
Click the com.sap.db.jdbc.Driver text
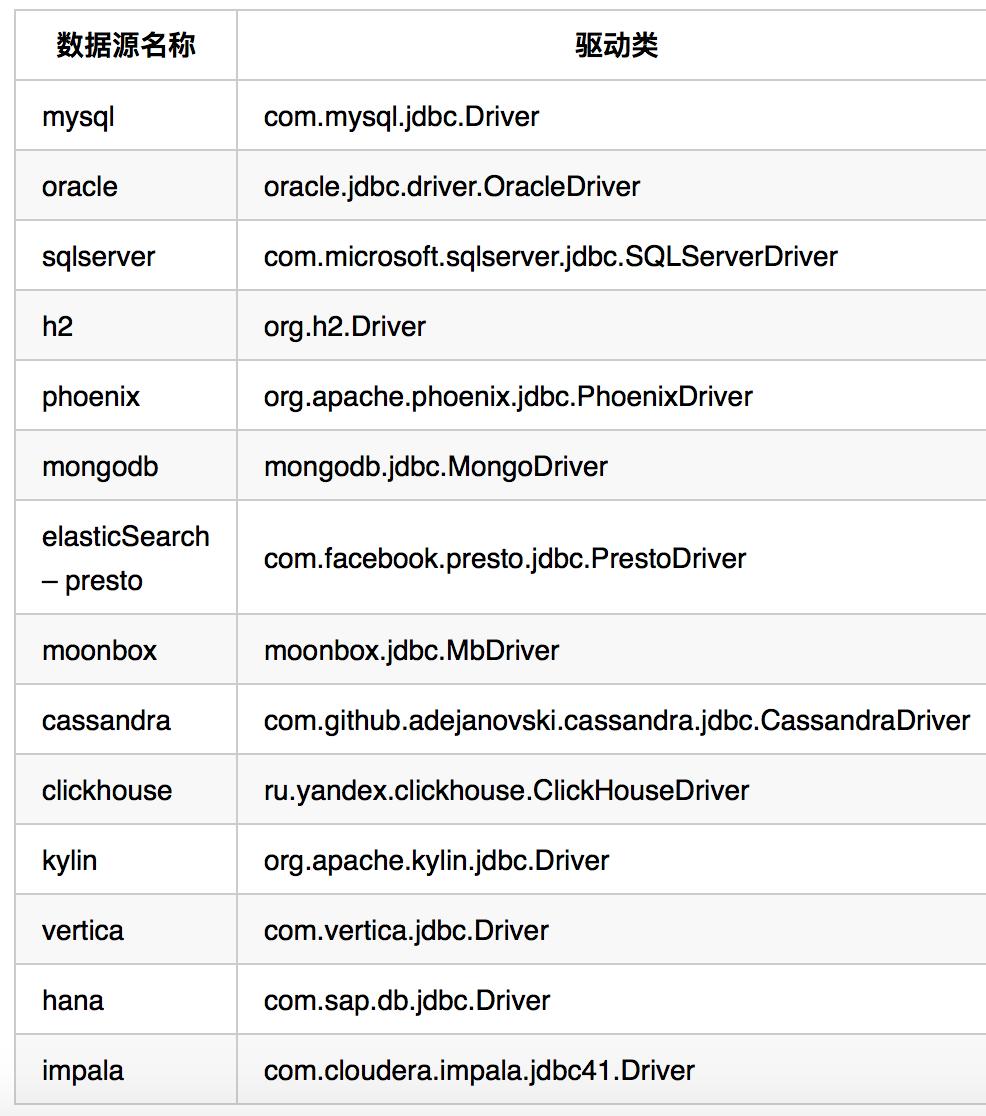coord(407,1001)
